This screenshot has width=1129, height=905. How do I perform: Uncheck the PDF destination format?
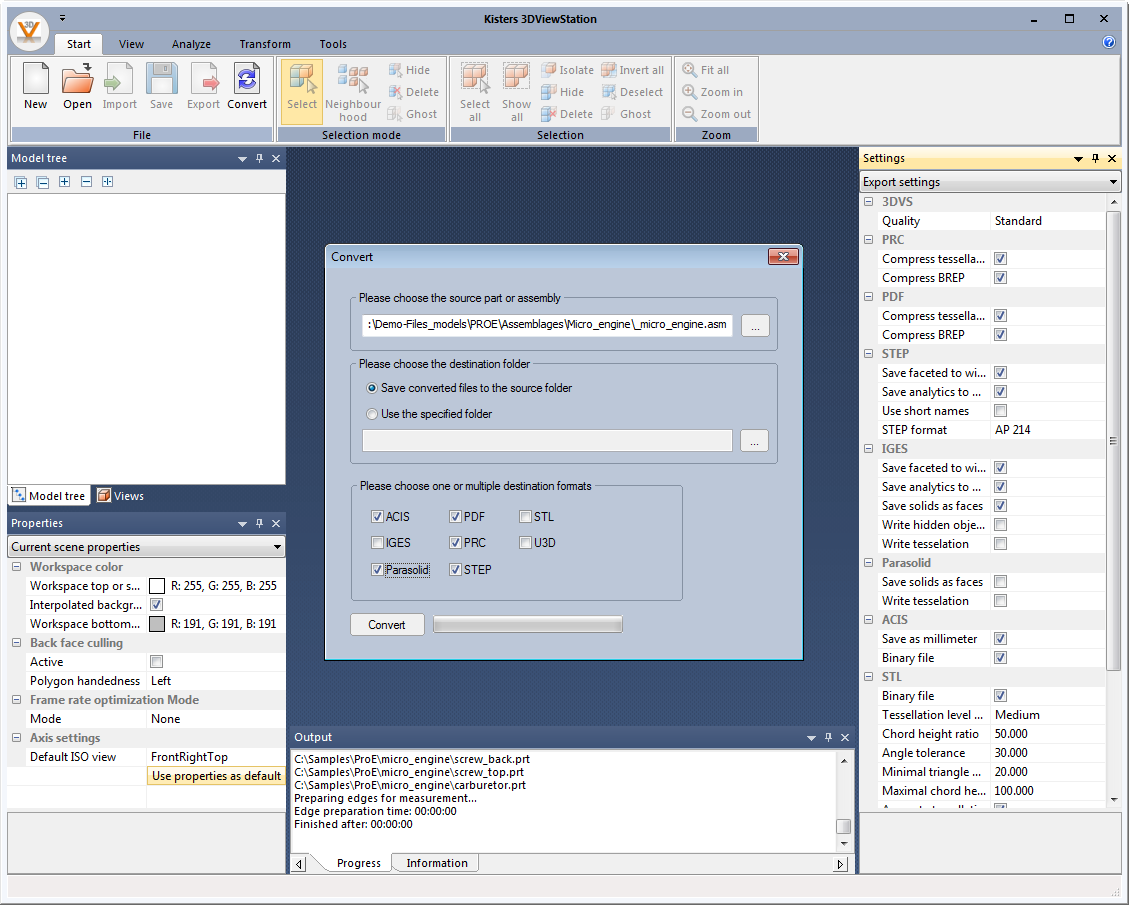455,517
